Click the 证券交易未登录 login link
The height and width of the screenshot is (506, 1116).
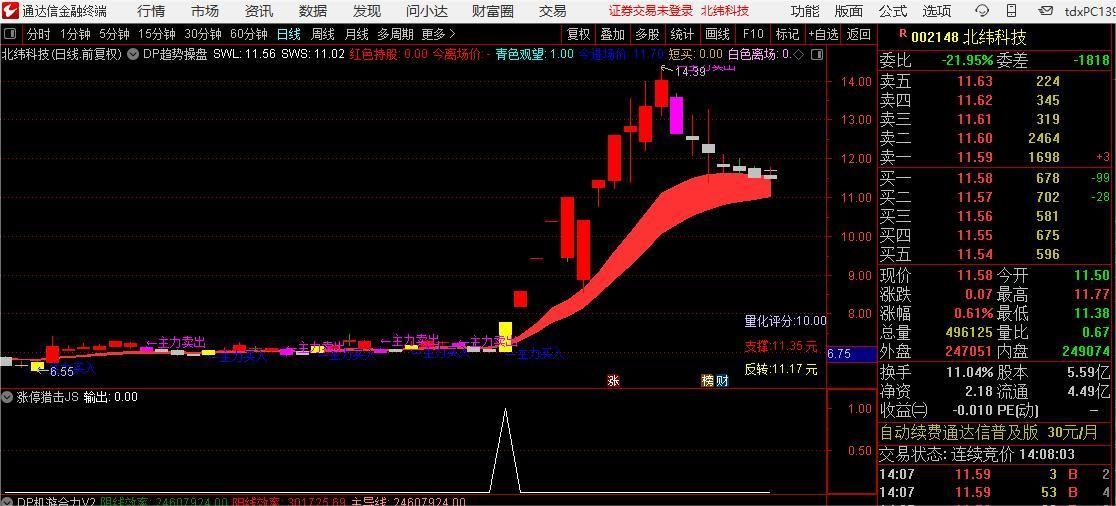pyautogui.click(x=651, y=11)
